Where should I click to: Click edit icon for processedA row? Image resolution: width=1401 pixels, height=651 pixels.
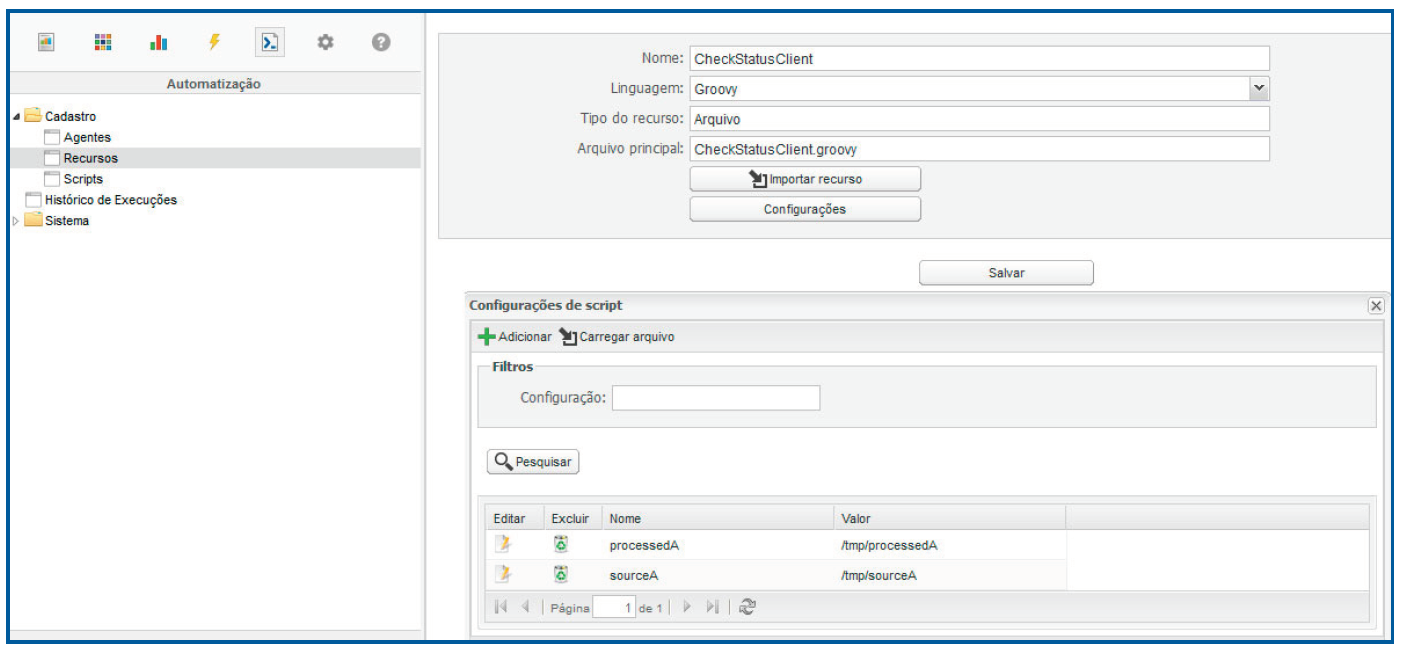pyautogui.click(x=505, y=545)
